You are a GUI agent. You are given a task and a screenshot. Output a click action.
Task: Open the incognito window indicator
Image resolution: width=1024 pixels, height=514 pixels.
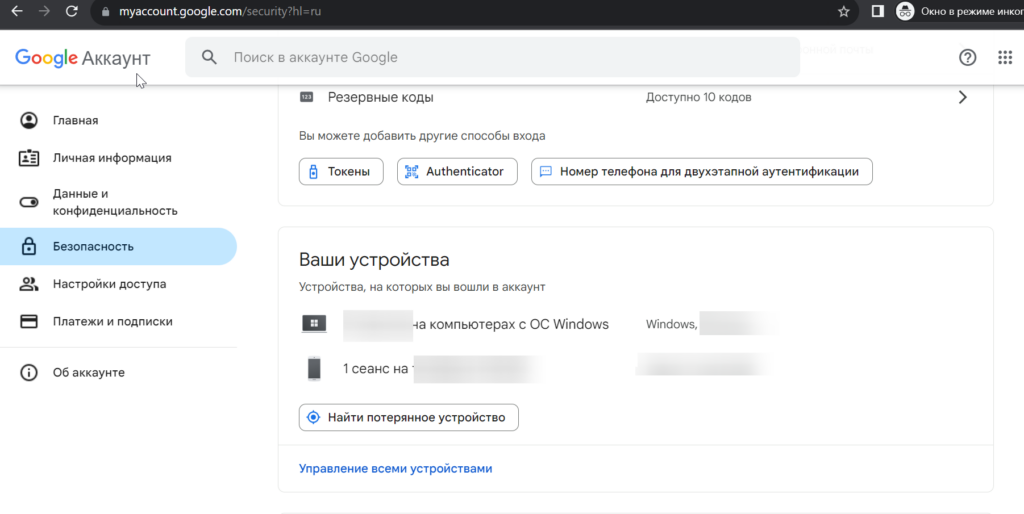point(958,11)
